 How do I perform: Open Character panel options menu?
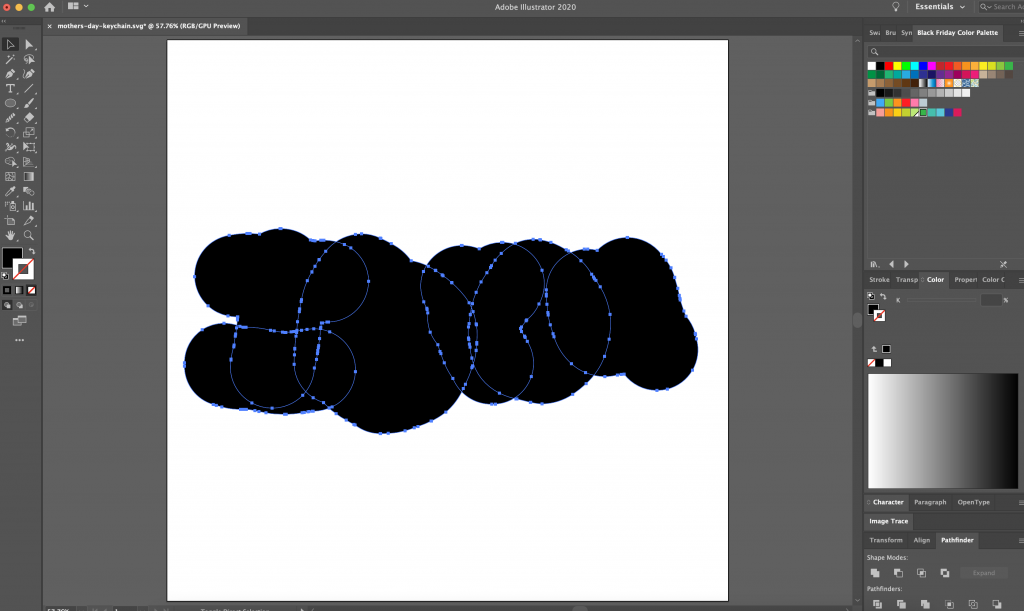(x=1020, y=503)
